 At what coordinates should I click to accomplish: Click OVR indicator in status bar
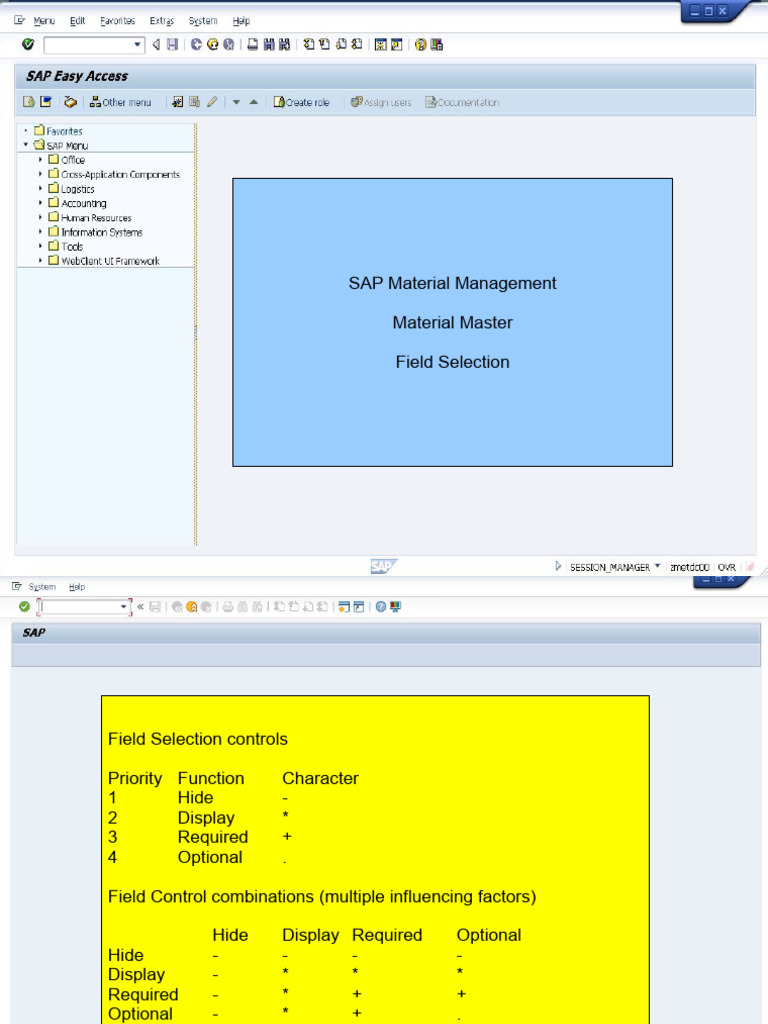726,567
